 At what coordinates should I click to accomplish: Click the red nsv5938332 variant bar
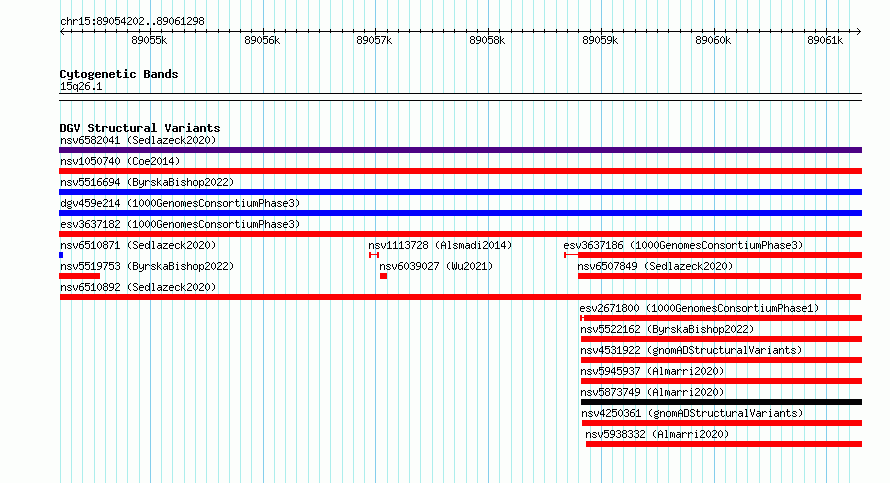(724, 444)
